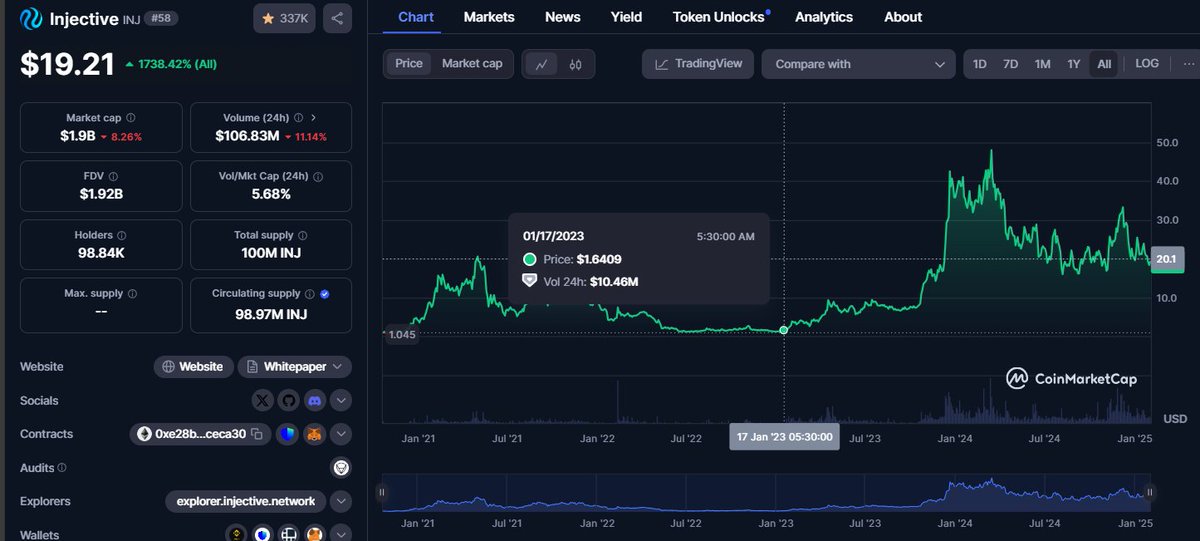
Task: Expand more Wallets chevron
Action: click(341, 534)
